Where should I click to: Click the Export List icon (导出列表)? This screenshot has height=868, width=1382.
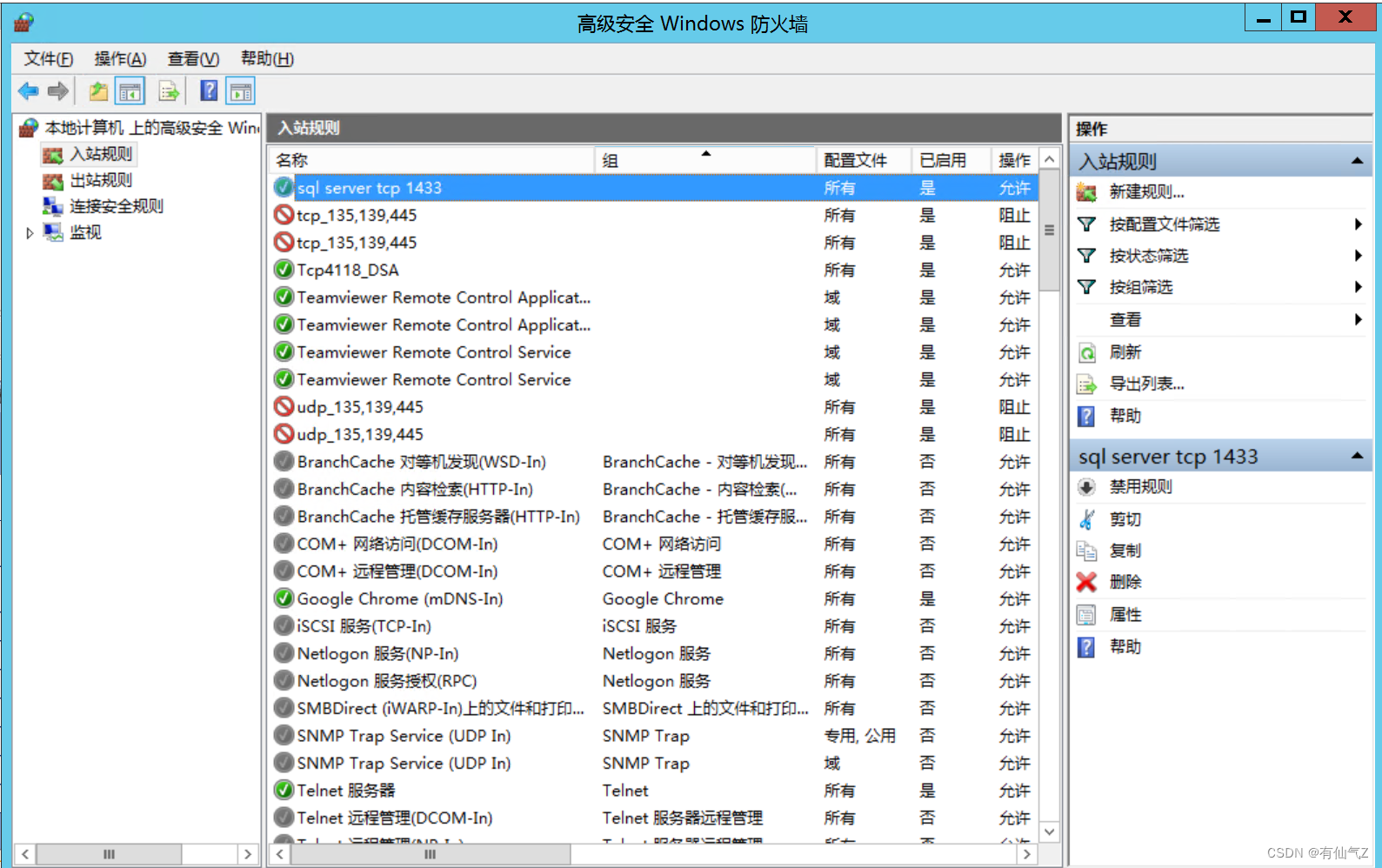pos(1086,384)
